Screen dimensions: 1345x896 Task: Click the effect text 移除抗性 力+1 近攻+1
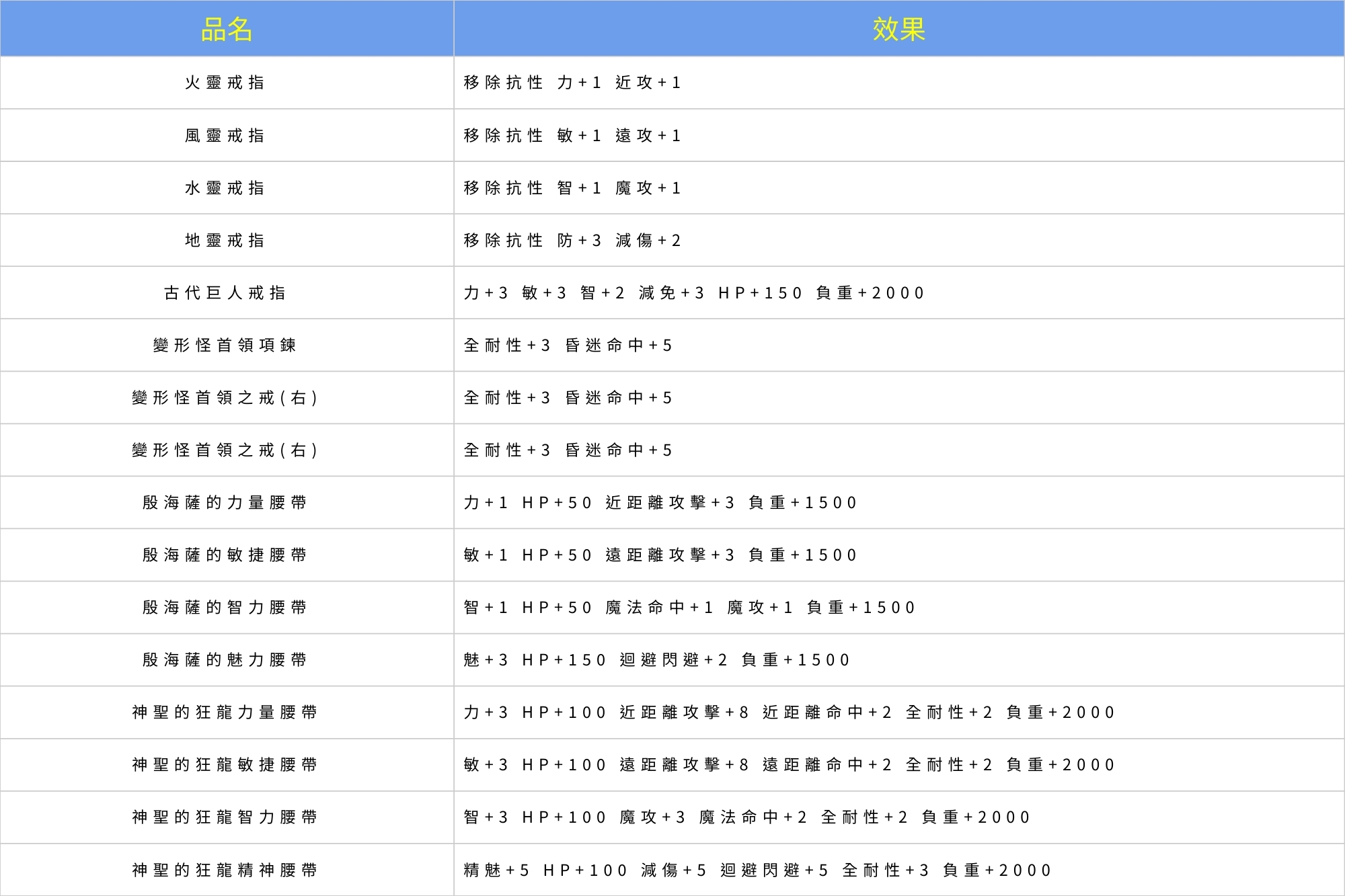click(575, 83)
